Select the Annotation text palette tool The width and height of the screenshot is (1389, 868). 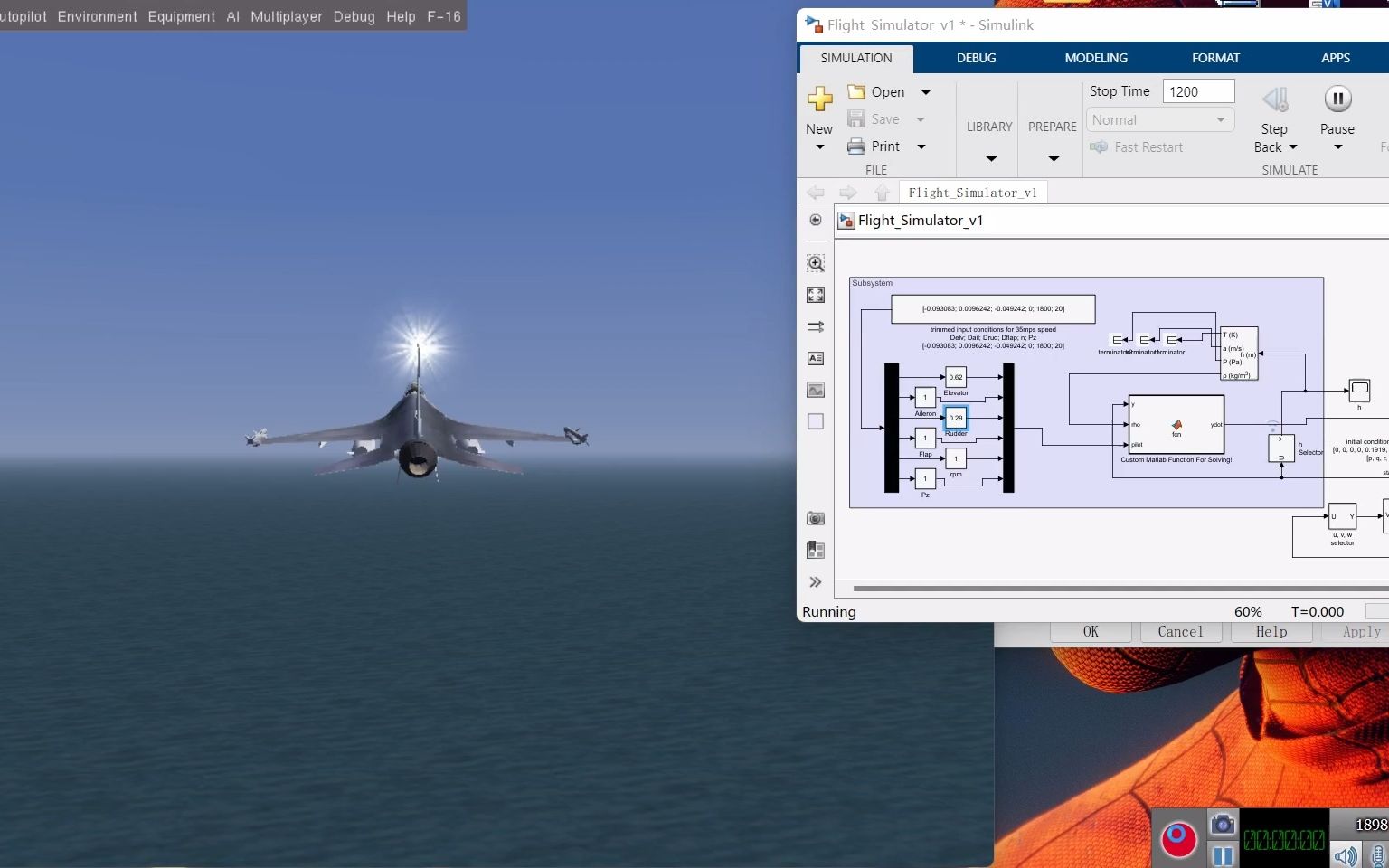click(816, 359)
